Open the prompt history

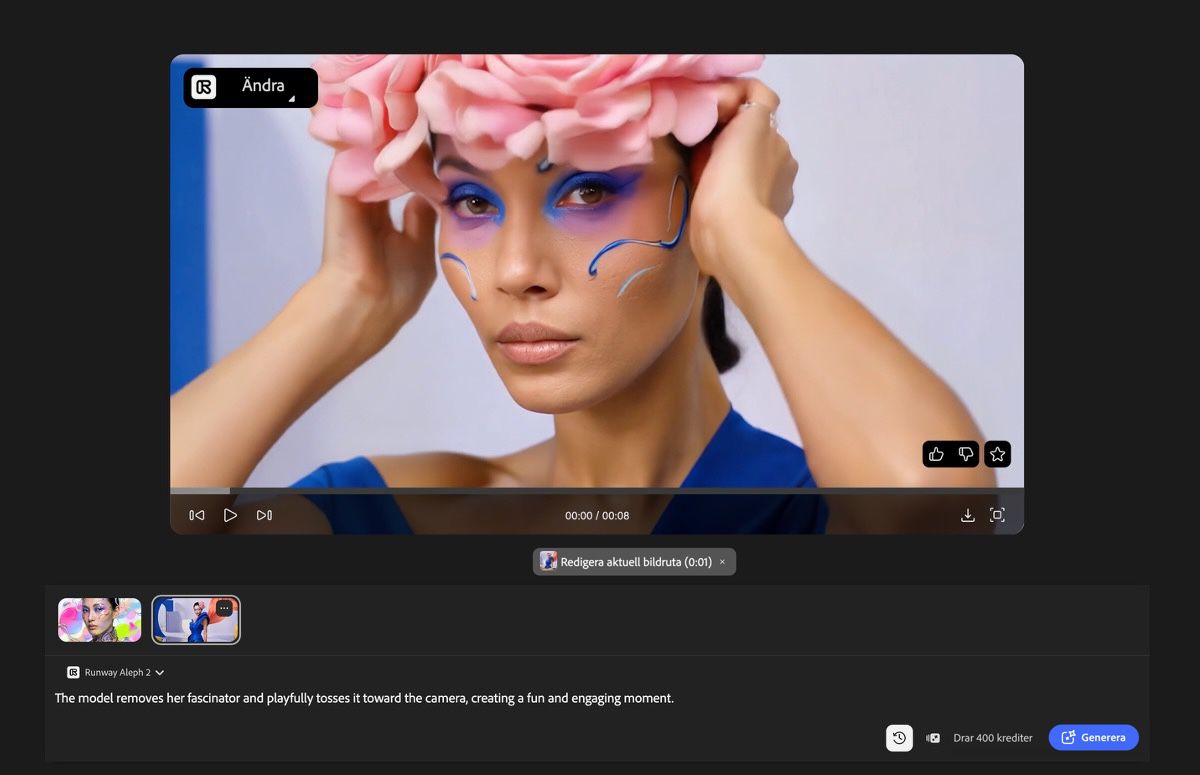[x=899, y=738]
